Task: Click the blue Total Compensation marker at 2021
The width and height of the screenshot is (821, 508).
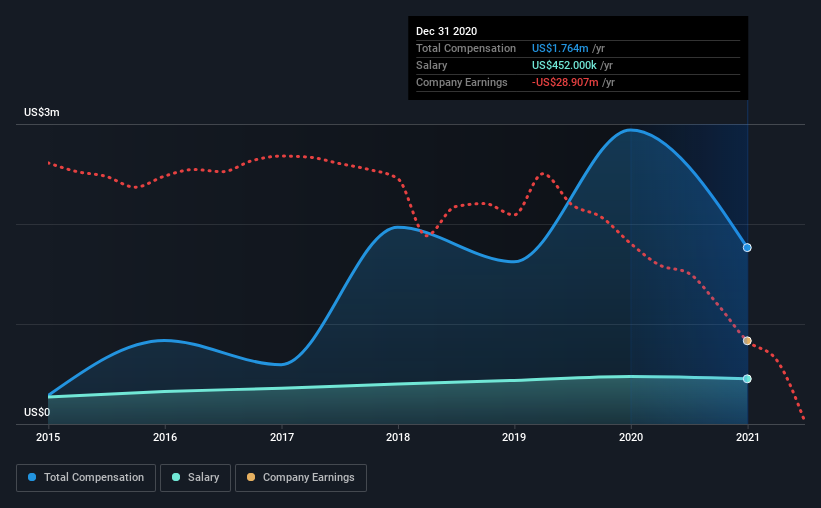Action: pyautogui.click(x=747, y=248)
